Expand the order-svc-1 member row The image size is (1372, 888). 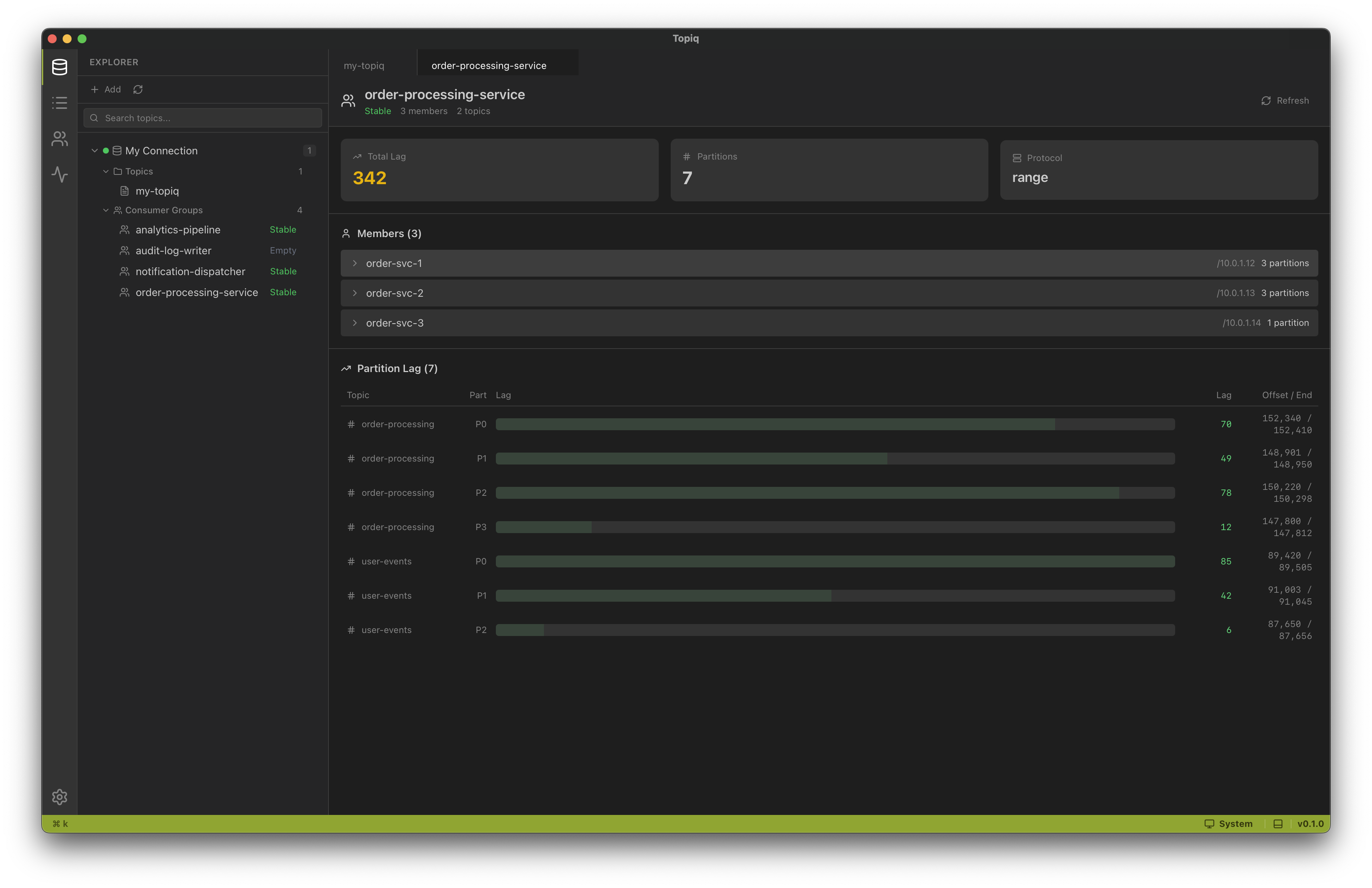tap(355, 263)
